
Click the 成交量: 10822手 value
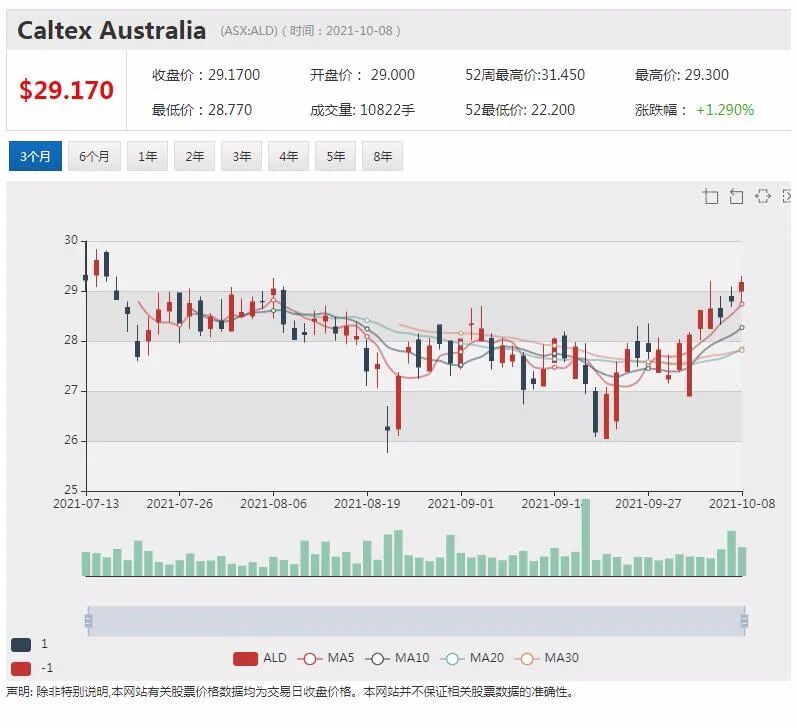[362, 110]
